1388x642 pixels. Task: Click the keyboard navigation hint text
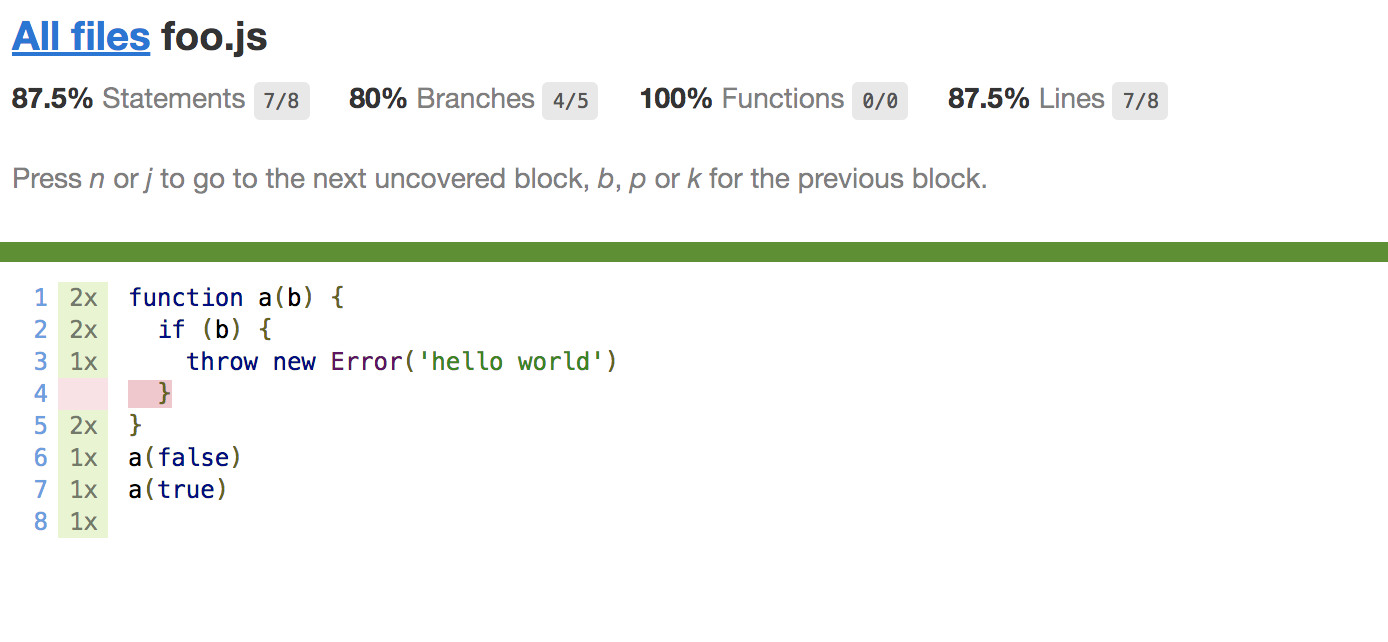coord(499,180)
